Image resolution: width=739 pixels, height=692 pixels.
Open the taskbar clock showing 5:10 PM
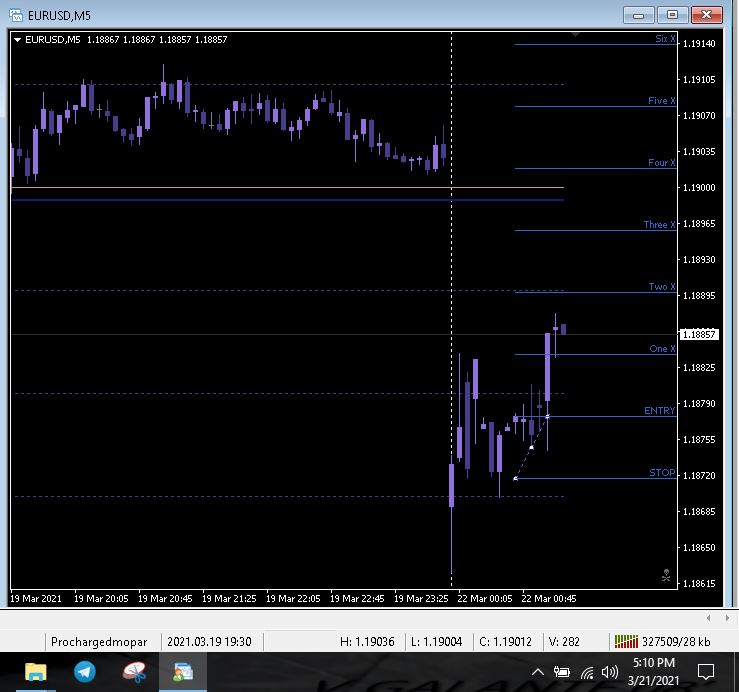653,672
